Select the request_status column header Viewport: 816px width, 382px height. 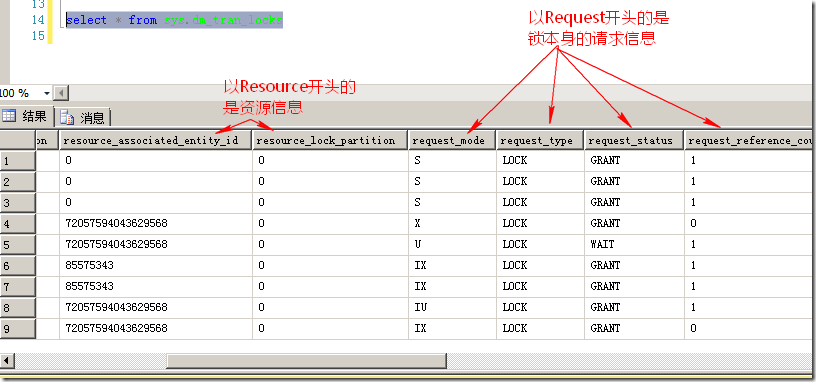(634, 141)
